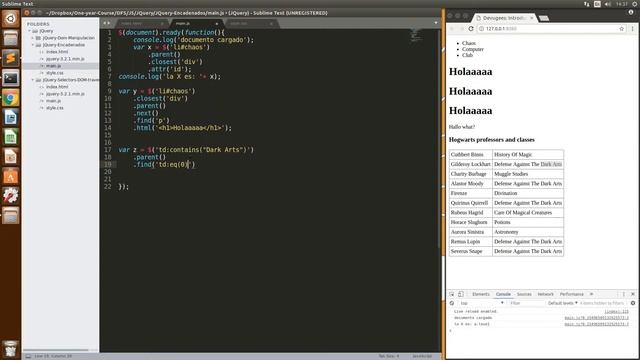Open Default levels dropdown
This screenshot has width=640, height=360.
click(563, 303)
